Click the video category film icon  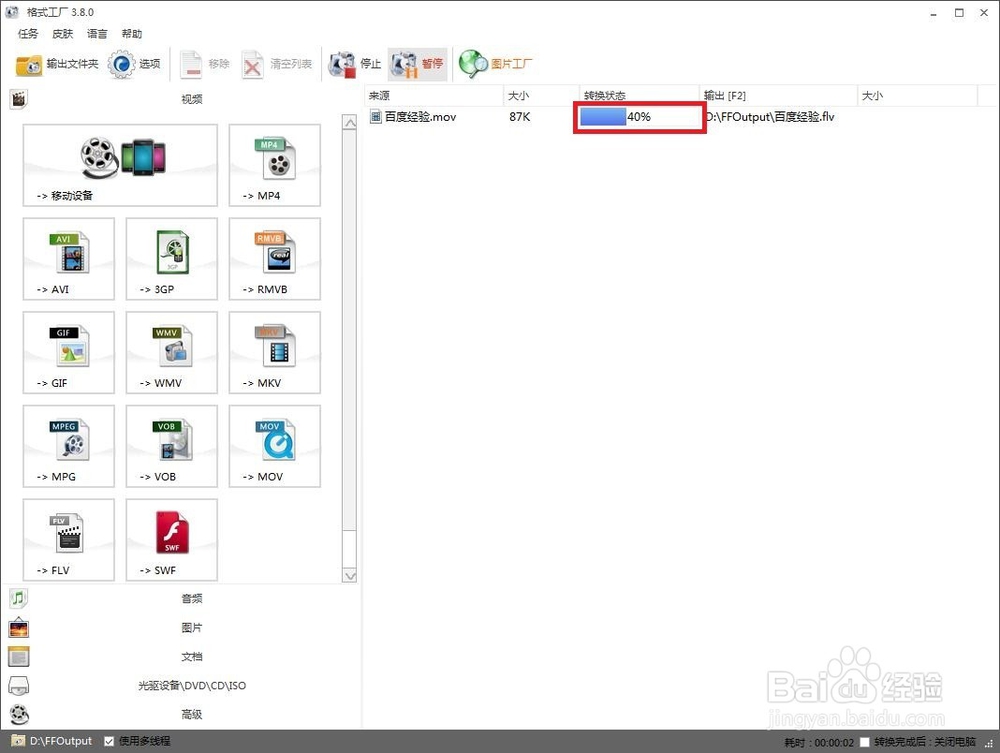click(19, 99)
